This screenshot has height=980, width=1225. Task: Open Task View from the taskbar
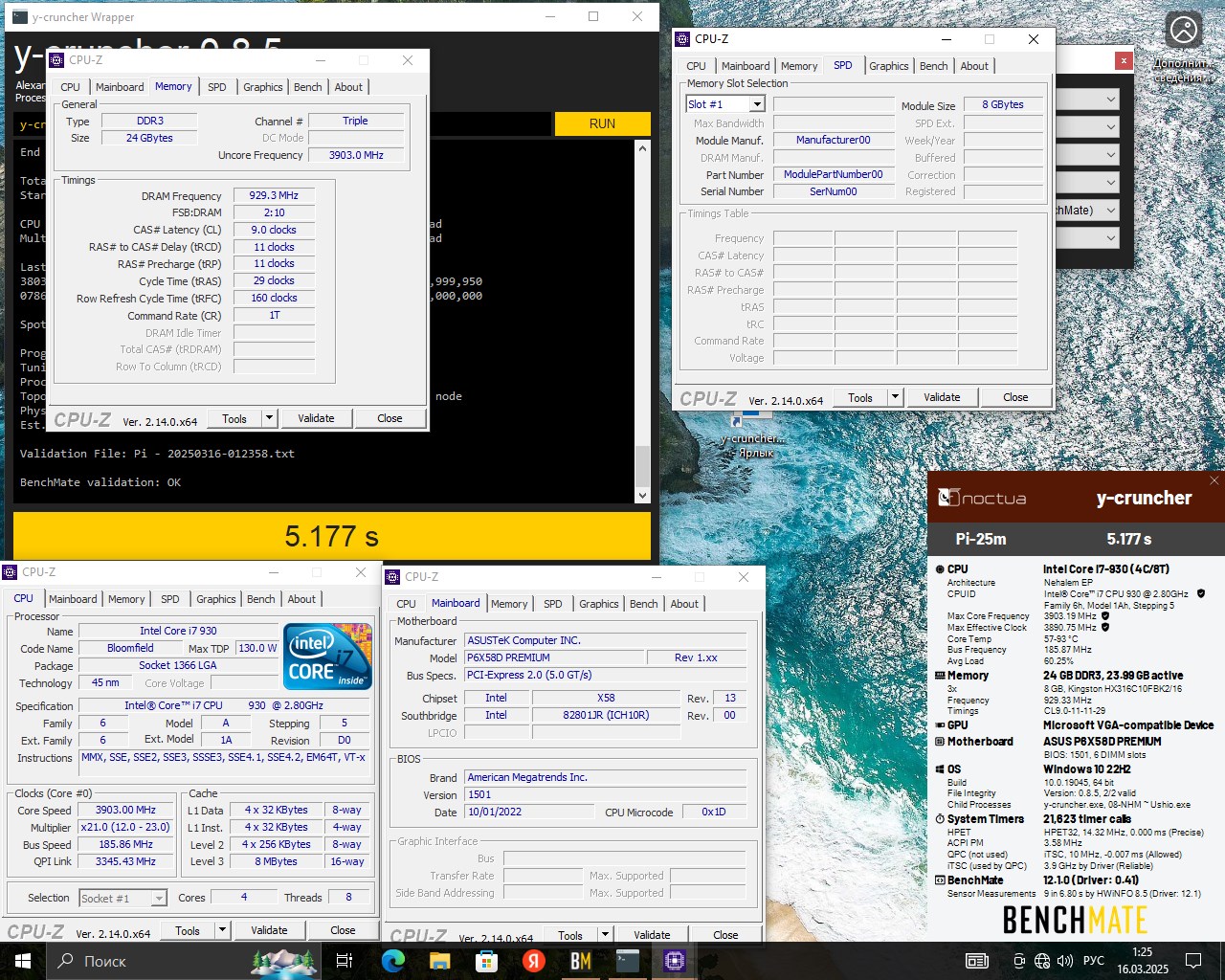pos(345,961)
